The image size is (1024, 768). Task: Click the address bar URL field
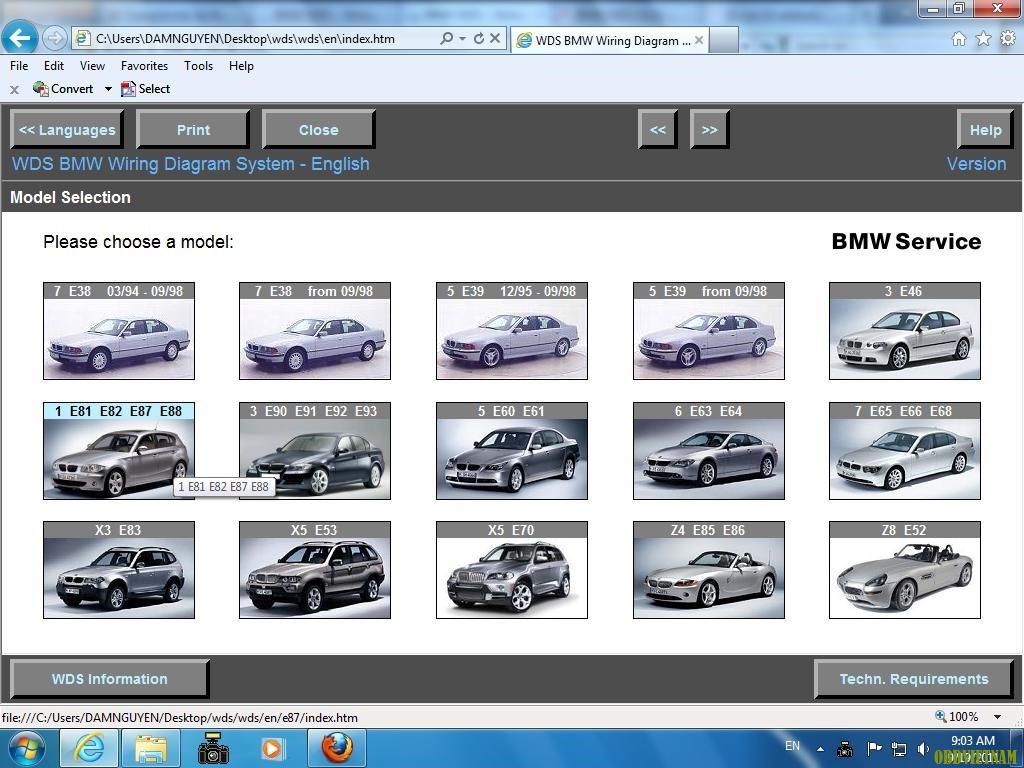coord(261,39)
